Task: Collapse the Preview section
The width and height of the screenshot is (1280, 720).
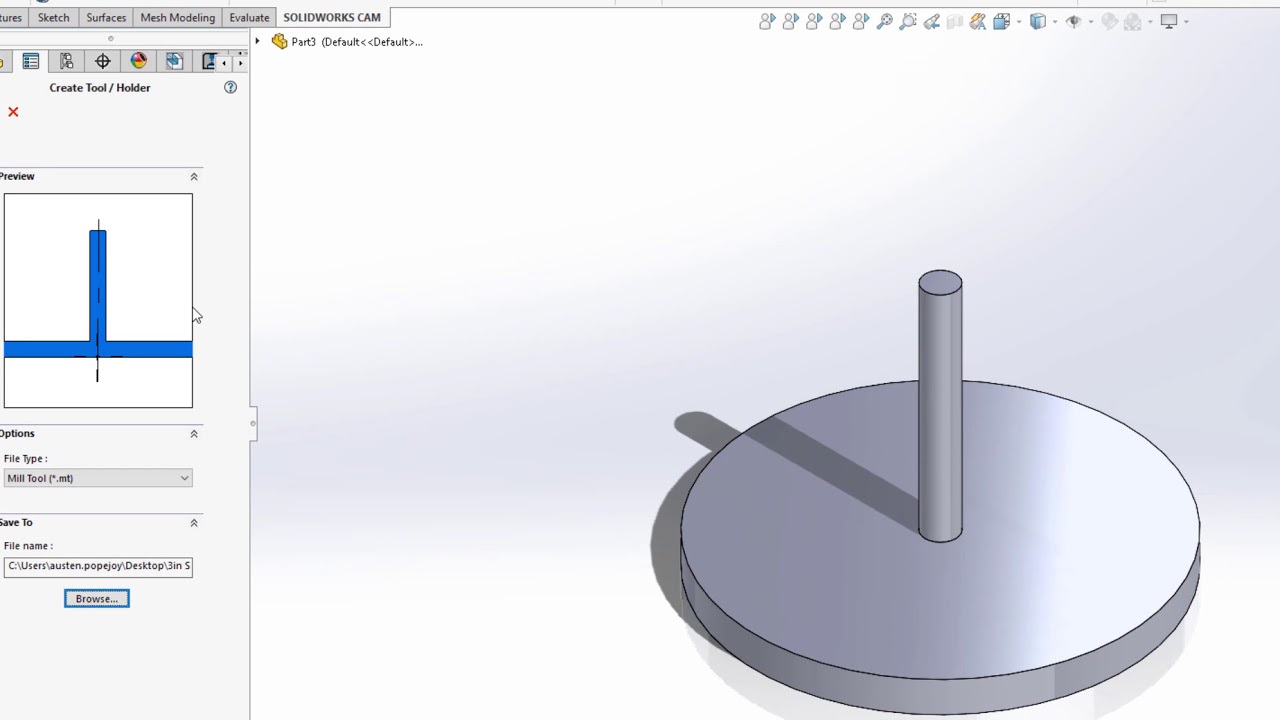Action: click(x=194, y=177)
